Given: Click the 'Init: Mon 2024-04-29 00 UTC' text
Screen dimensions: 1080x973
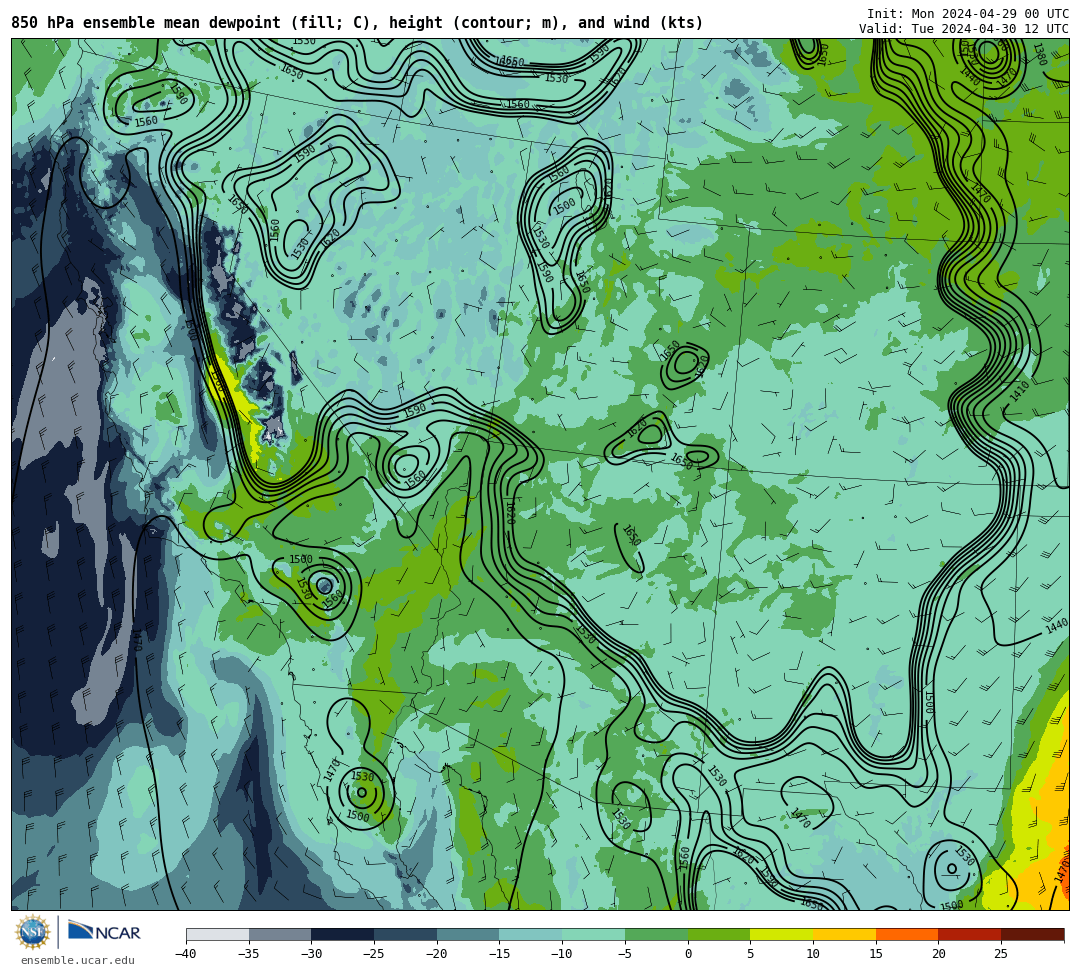Looking at the screenshot, I should [968, 14].
